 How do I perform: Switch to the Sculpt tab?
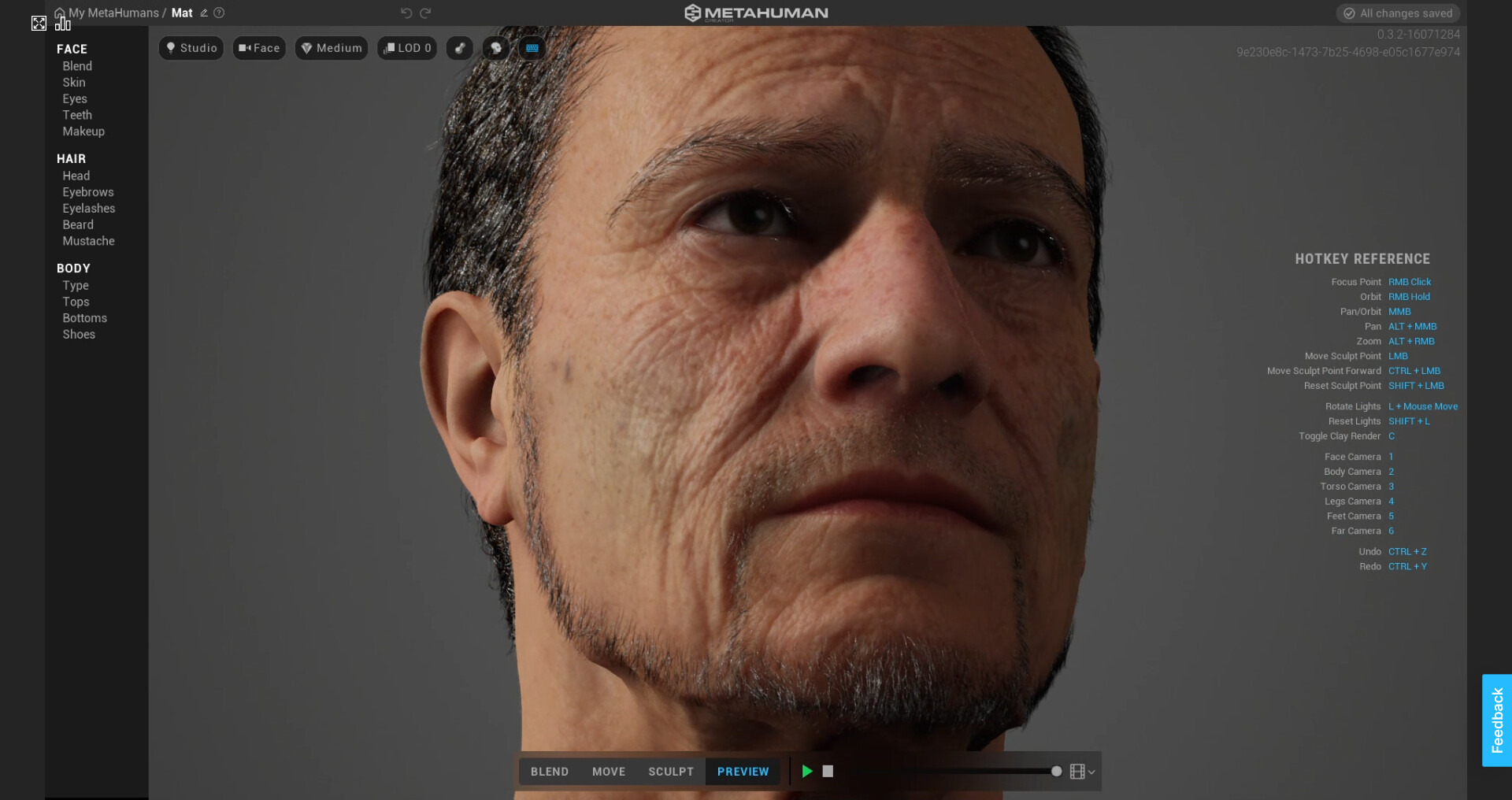(x=670, y=772)
